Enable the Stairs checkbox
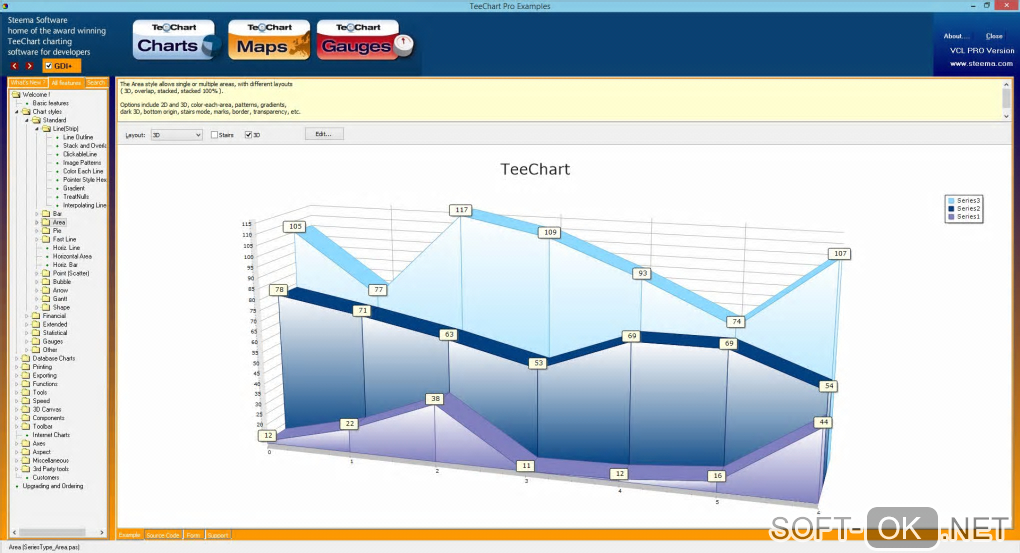 pos(214,135)
